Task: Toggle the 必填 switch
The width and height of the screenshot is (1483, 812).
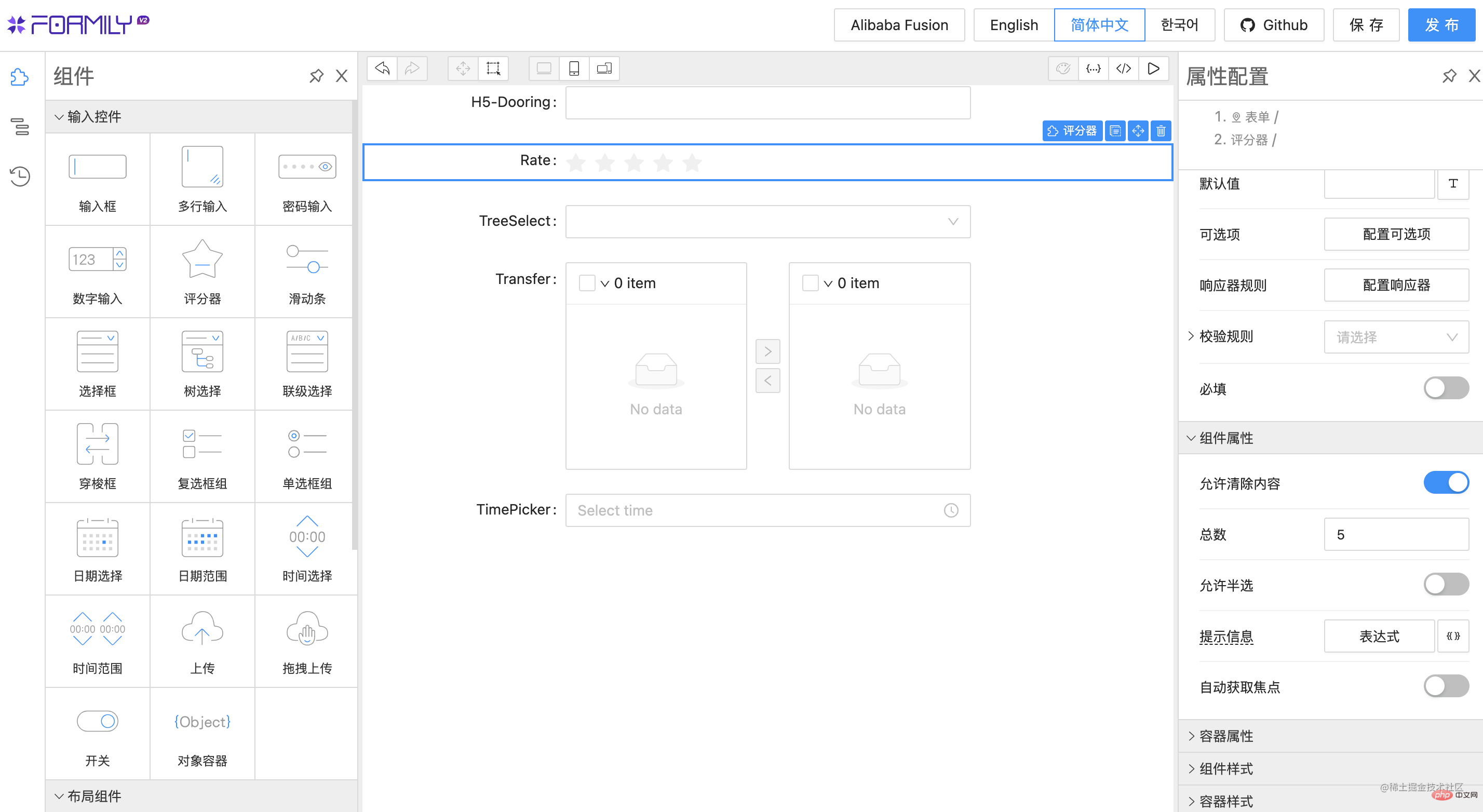Action: 1446,388
